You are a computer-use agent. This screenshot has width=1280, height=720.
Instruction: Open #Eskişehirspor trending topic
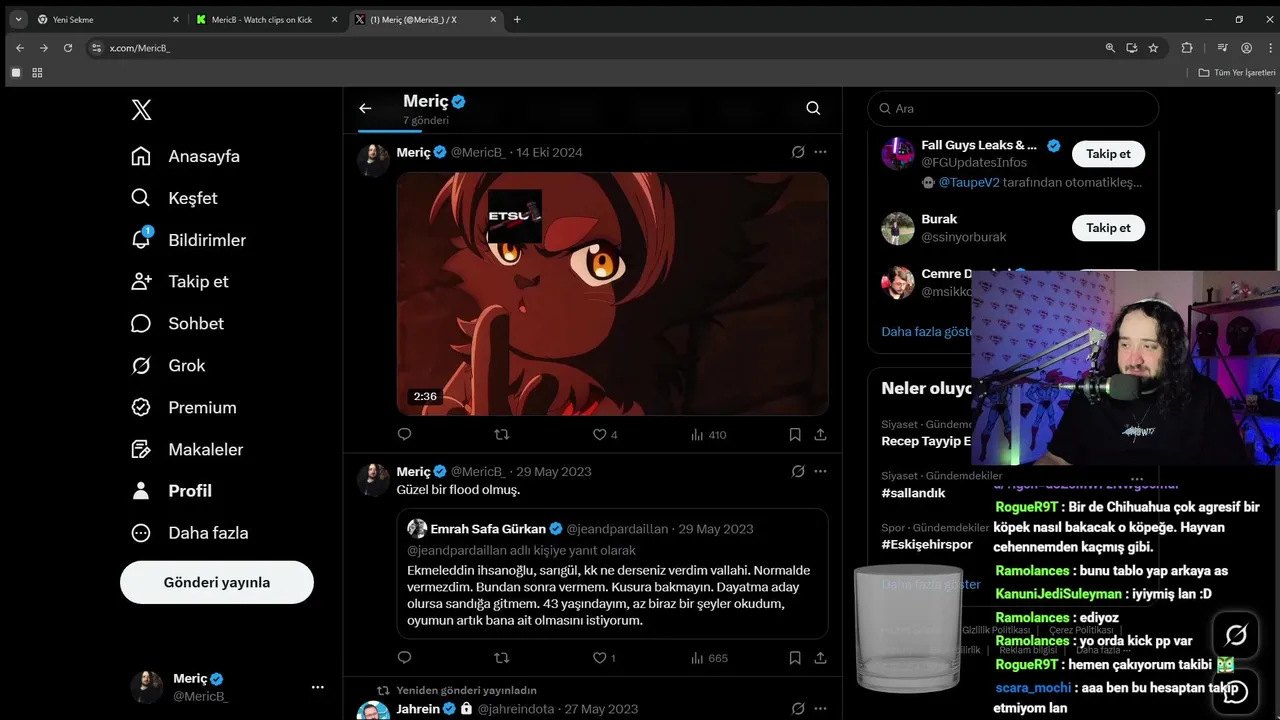(x=927, y=545)
